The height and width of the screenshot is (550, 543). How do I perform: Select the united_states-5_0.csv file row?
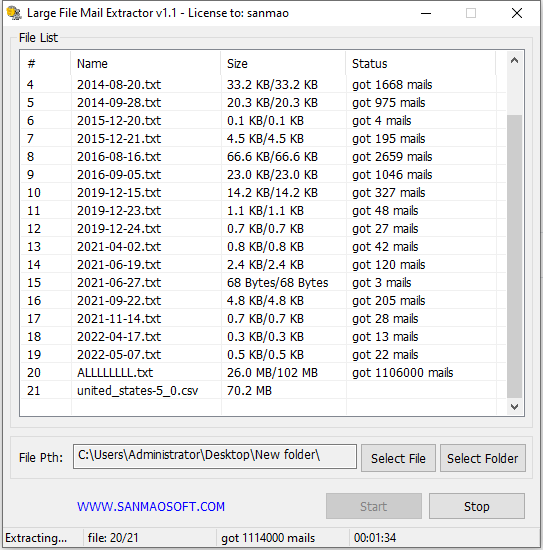click(263, 390)
